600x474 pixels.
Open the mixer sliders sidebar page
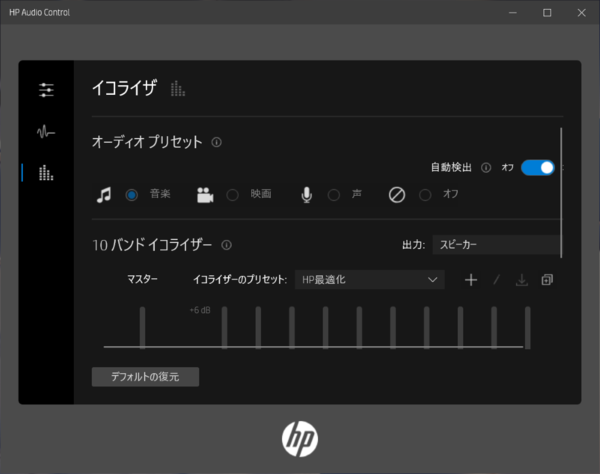pyautogui.click(x=46, y=90)
